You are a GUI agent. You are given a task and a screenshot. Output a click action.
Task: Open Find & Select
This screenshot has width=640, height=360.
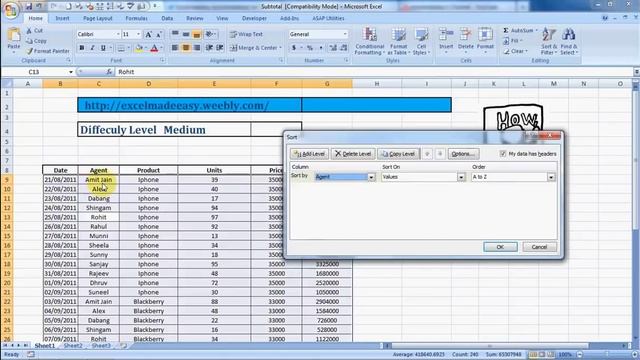click(569, 41)
